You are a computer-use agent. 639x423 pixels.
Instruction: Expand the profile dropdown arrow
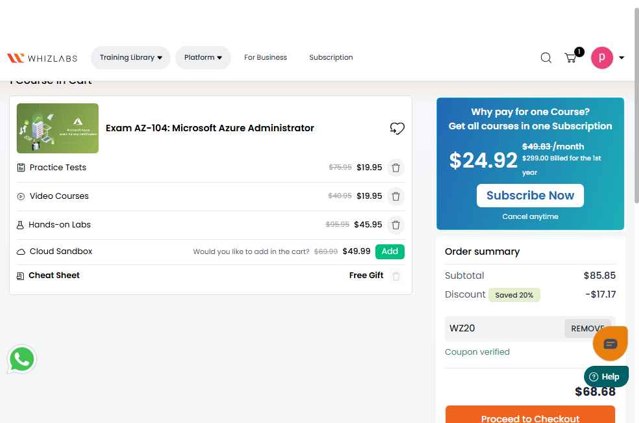(x=621, y=58)
